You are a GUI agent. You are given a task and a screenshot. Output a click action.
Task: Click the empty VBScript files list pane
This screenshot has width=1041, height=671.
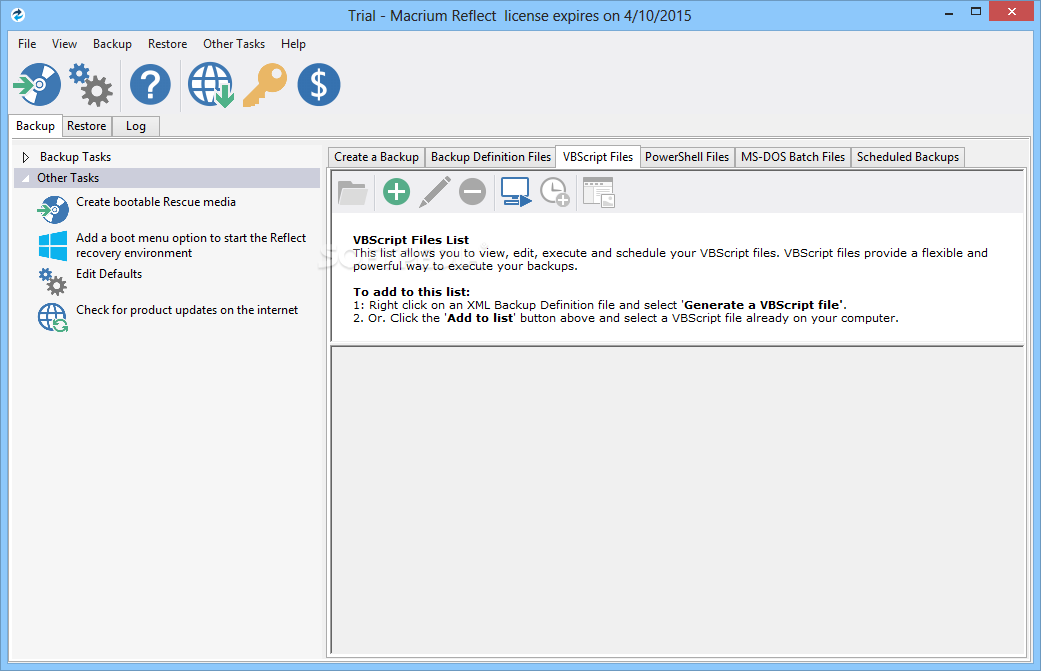pyautogui.click(x=677, y=500)
